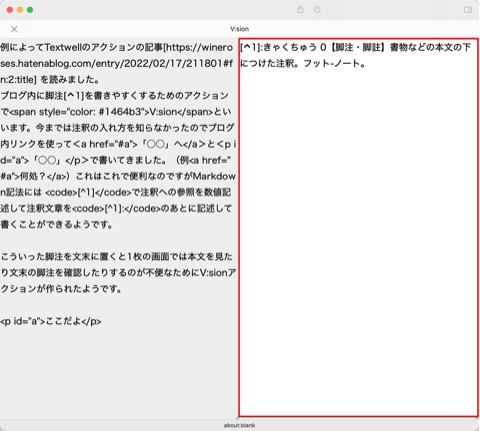This screenshot has width=480, height=431.
Task: Click the line starting "n記法には <code>[^1]"
Action: coord(116,192)
